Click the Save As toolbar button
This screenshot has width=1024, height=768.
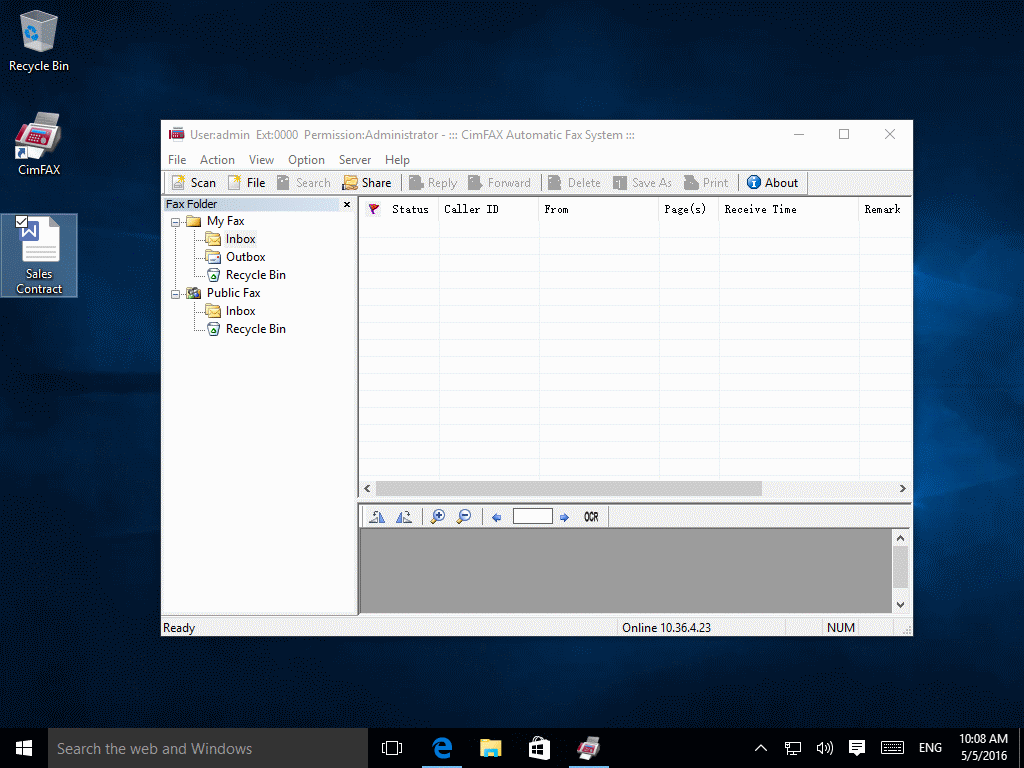642,183
